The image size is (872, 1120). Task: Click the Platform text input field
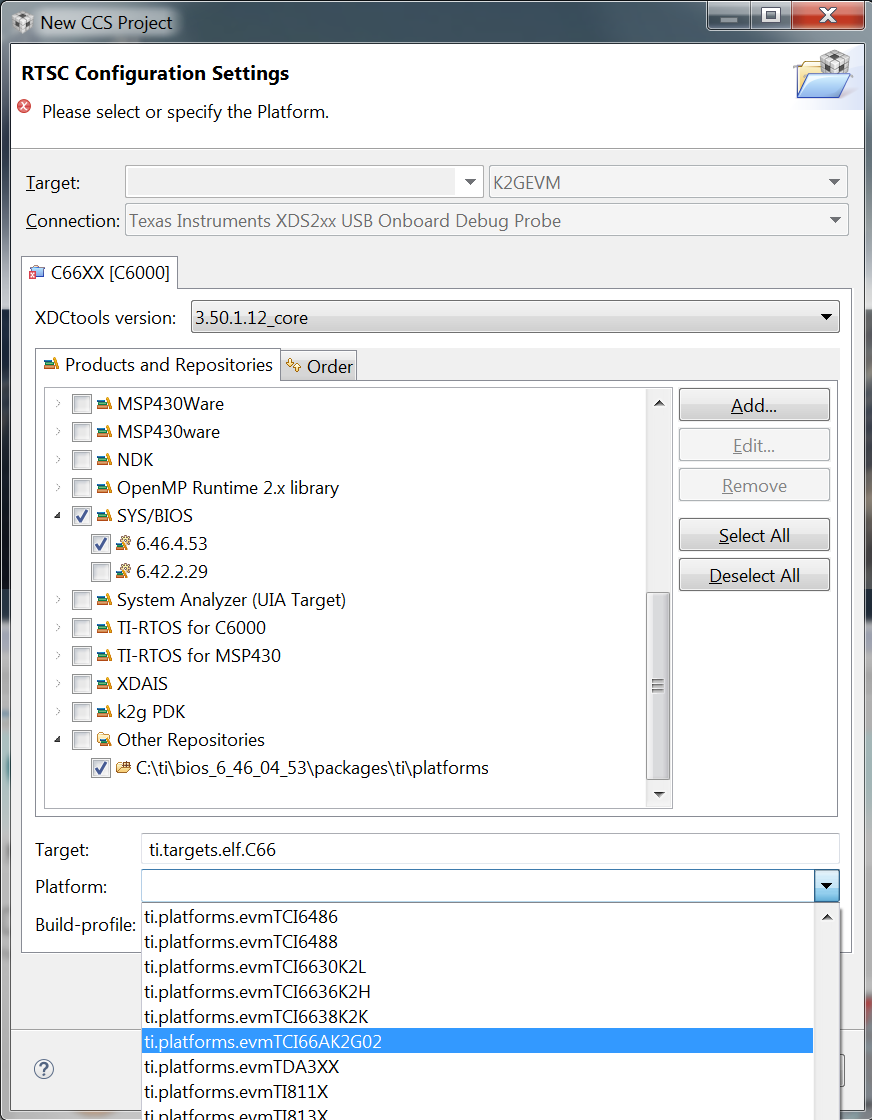tap(477, 886)
